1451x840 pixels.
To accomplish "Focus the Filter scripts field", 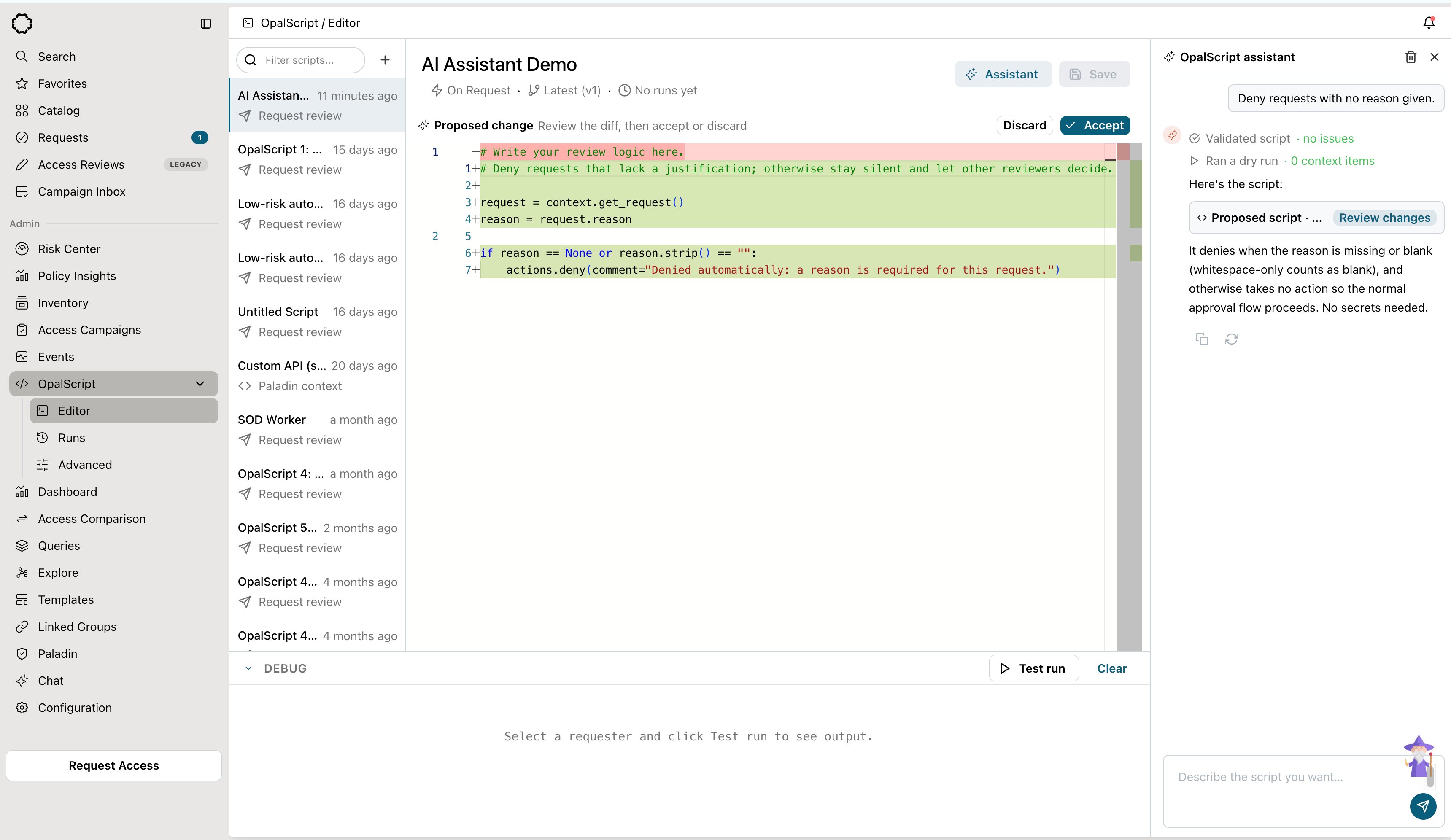I will click(x=301, y=60).
